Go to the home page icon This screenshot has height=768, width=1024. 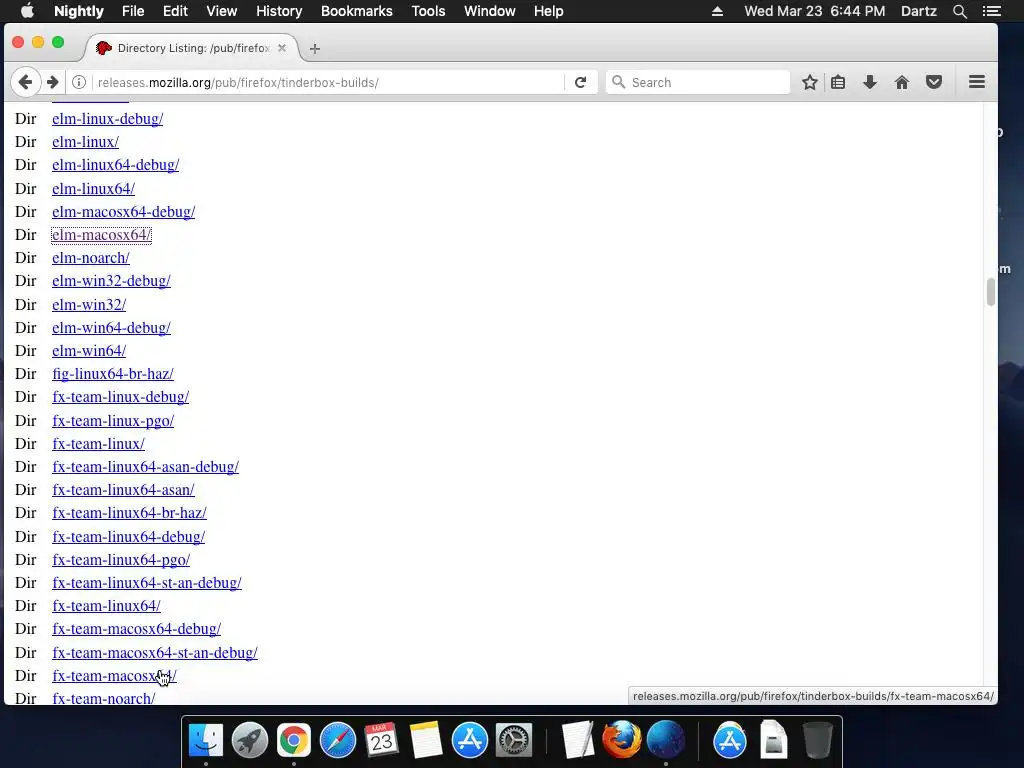(902, 82)
